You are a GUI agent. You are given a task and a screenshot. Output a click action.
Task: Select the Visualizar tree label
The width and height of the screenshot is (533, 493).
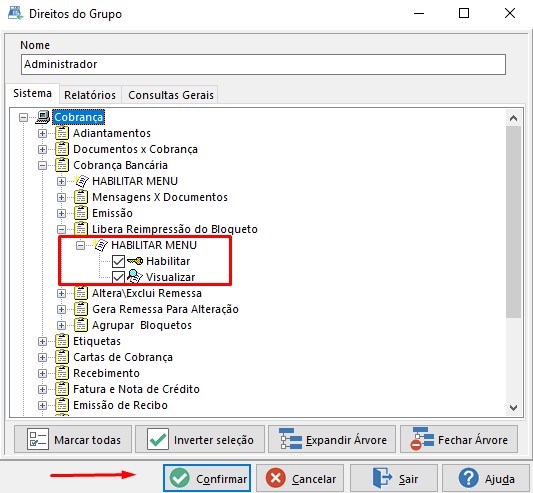170,277
